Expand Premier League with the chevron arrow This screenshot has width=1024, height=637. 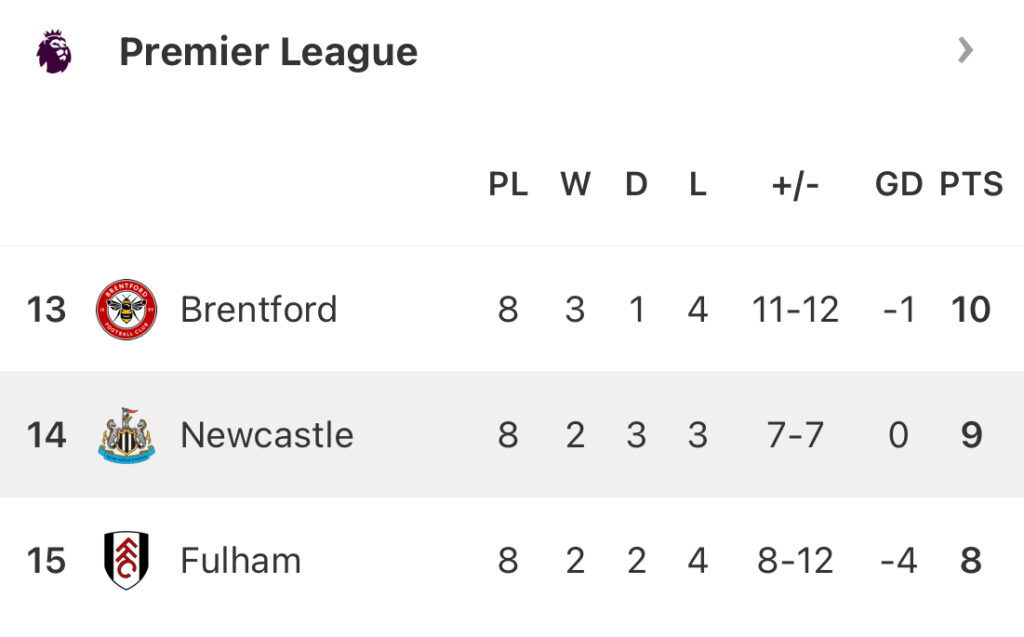[x=965, y=50]
